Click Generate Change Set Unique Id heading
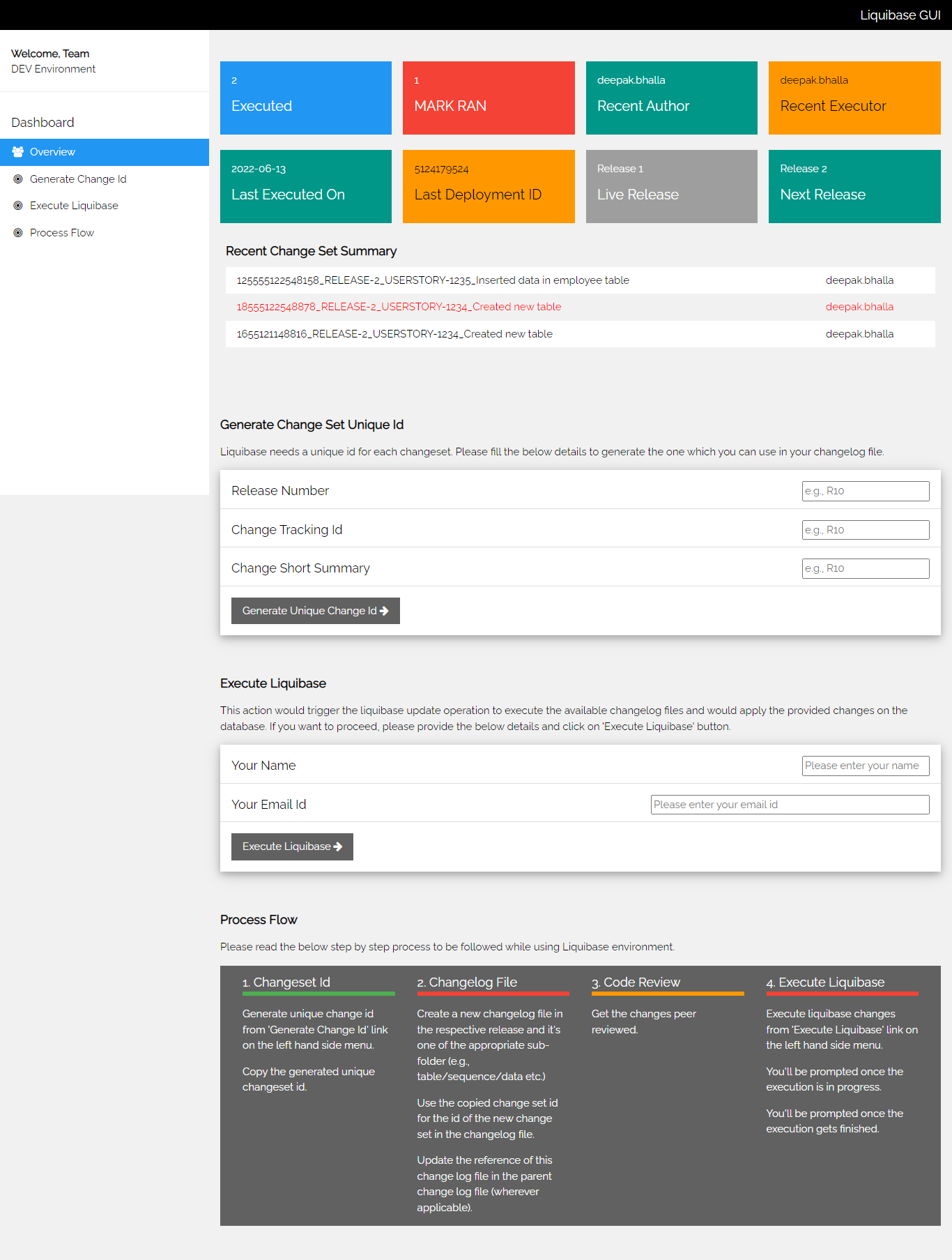 (312, 425)
